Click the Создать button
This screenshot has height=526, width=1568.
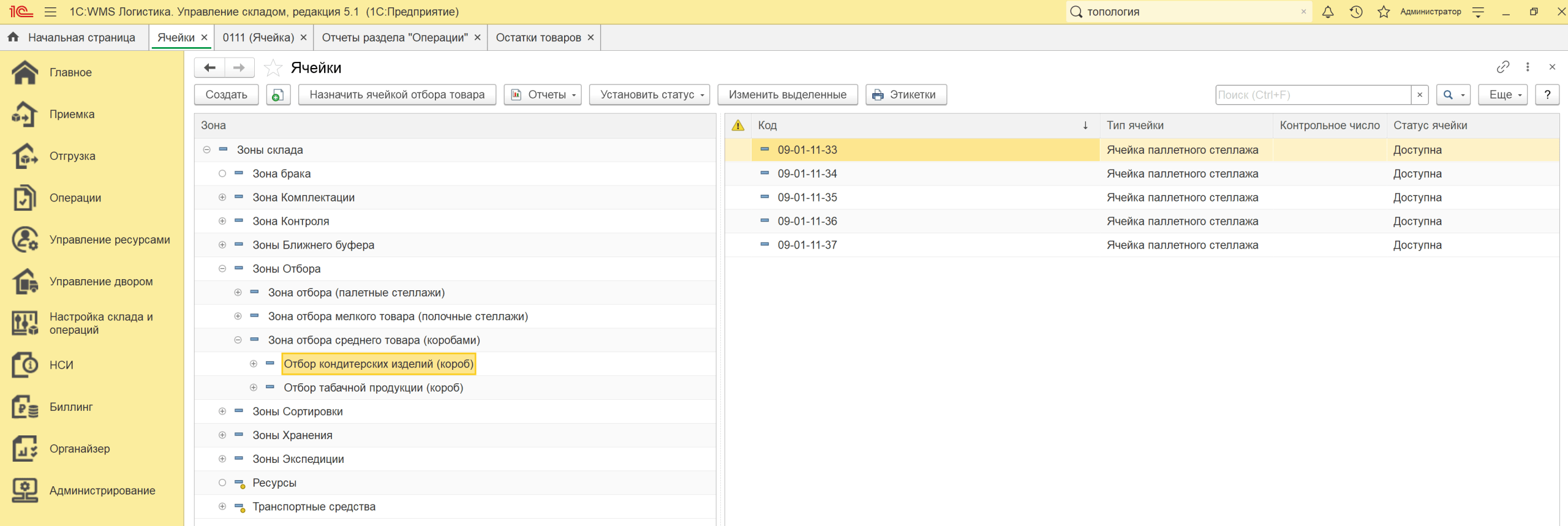tap(226, 95)
